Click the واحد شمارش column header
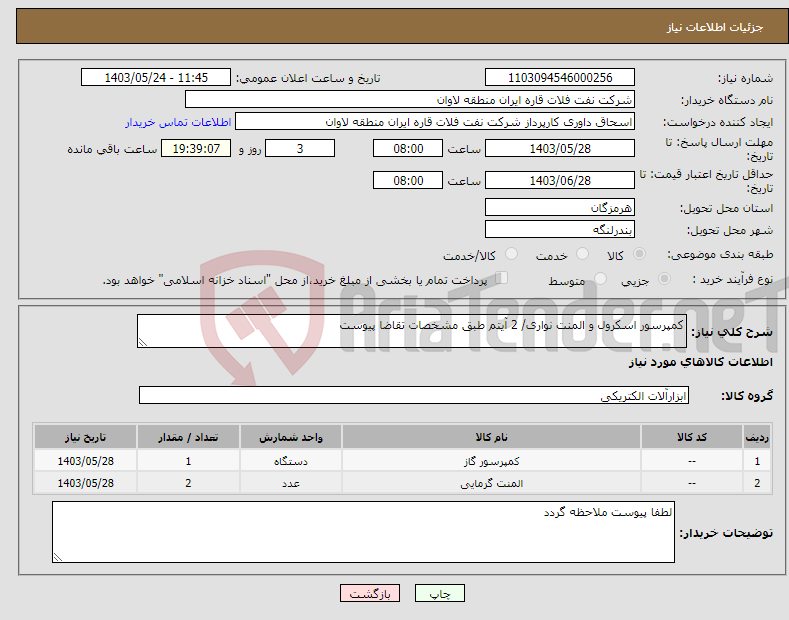Image resolution: width=789 pixels, height=620 pixels. coord(291,437)
